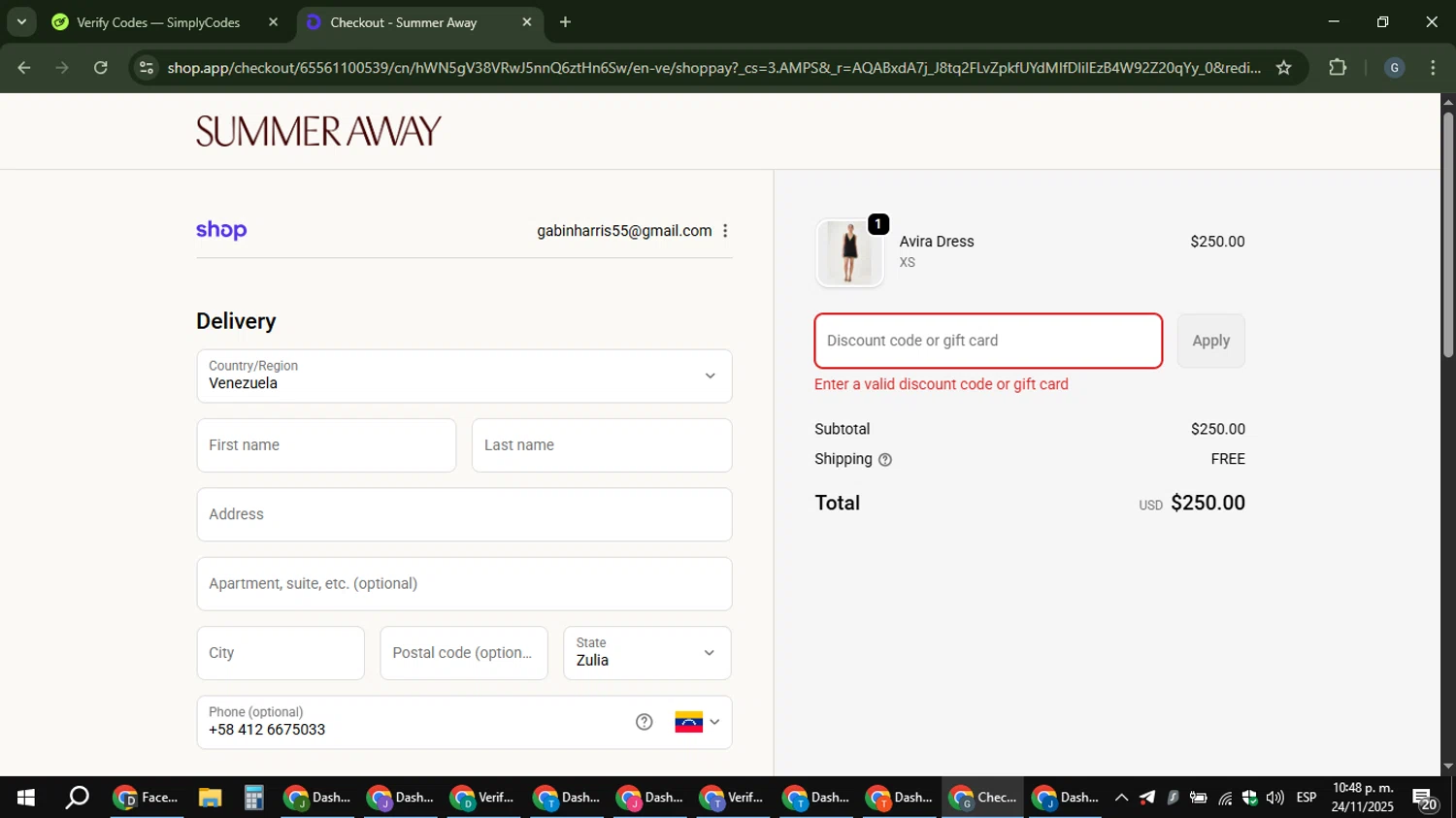The image size is (1456, 818).
Task: Expand the State dropdown showing Zulia
Action: click(646, 653)
